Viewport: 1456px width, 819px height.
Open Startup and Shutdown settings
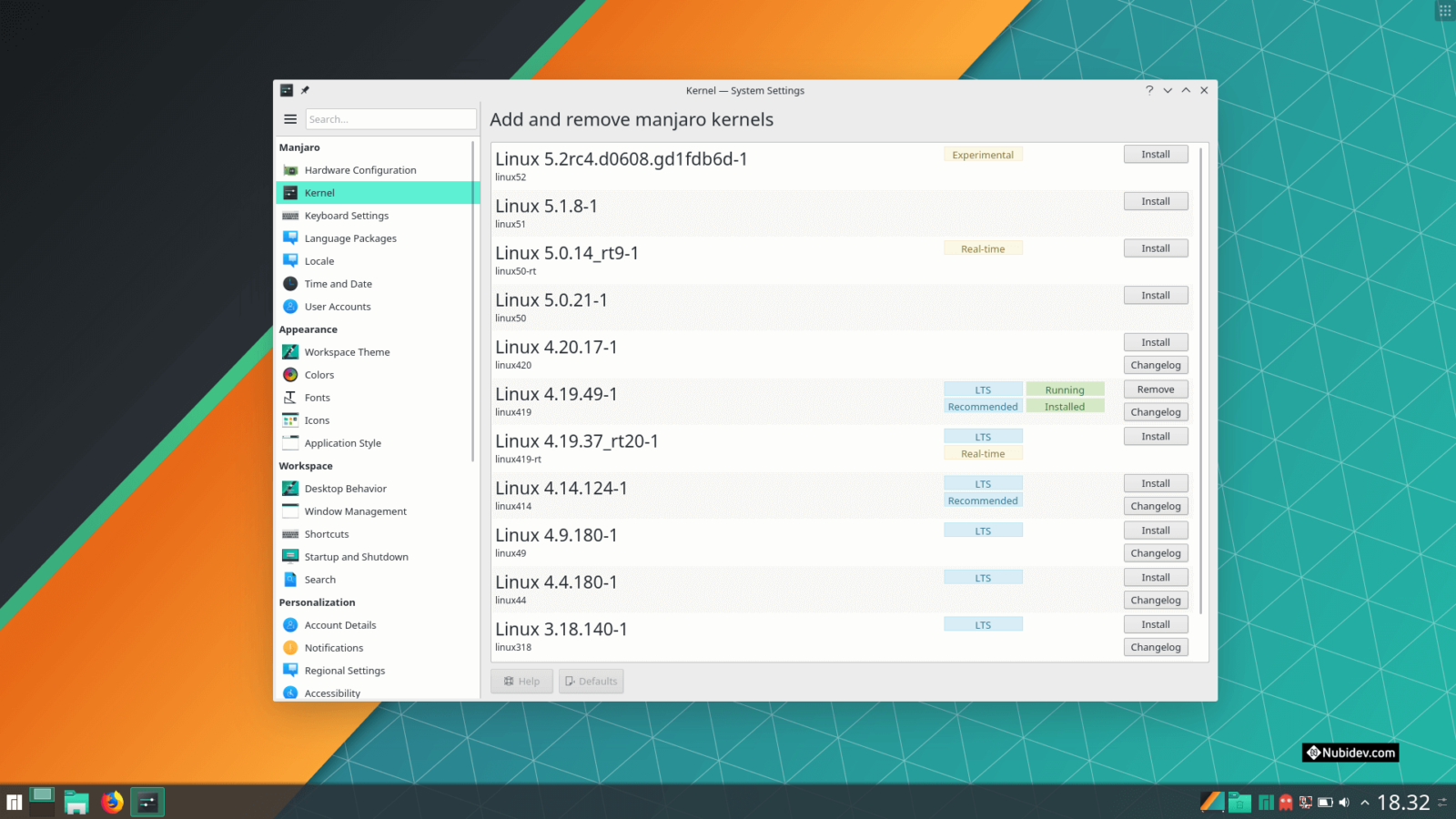[356, 556]
